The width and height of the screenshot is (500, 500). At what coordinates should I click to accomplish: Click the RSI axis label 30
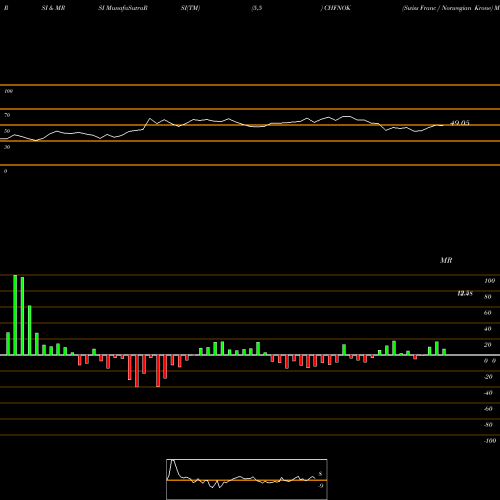coord(7,147)
